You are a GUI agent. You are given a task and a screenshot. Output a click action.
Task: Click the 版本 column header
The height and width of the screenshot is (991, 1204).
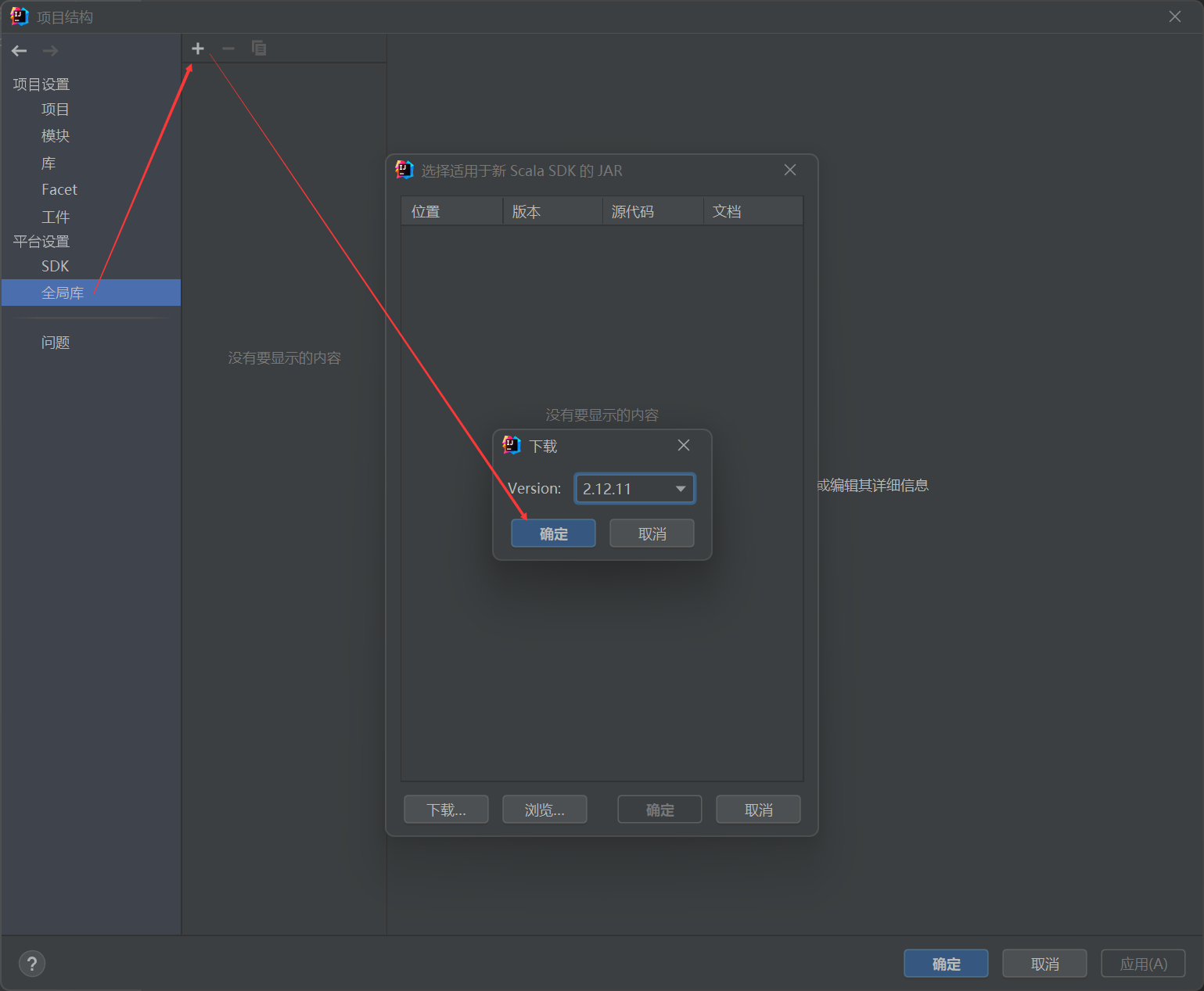coord(552,211)
